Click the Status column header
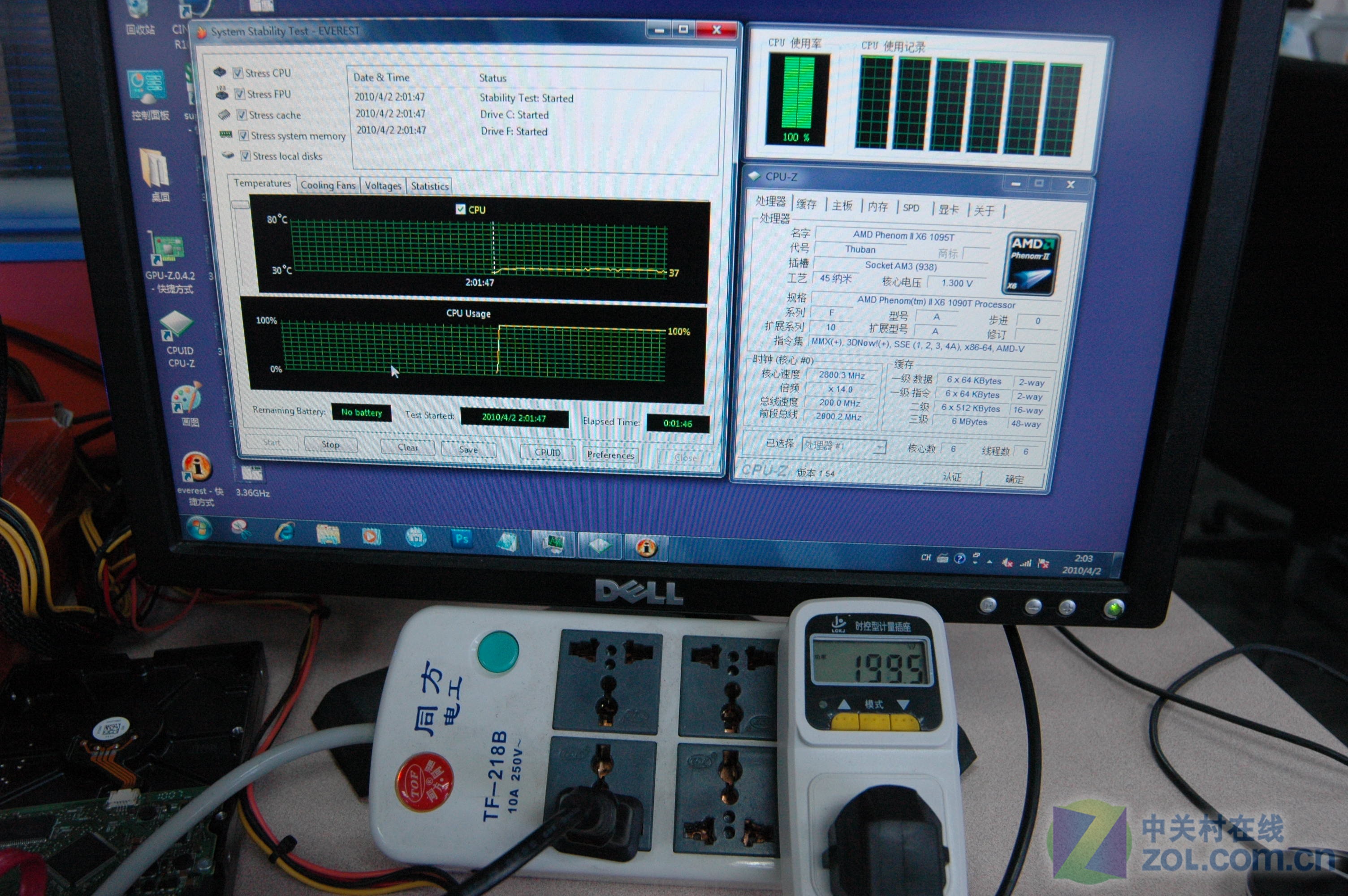Image resolution: width=1348 pixels, height=896 pixels. pyautogui.click(x=493, y=78)
